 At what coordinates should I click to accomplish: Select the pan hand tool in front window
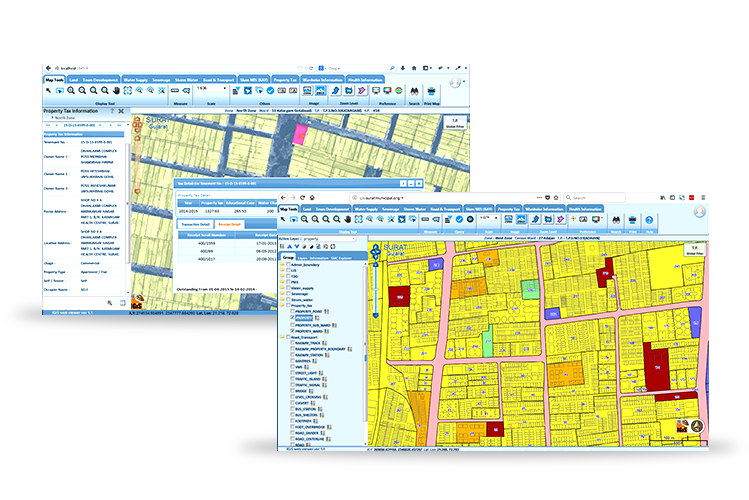point(347,219)
